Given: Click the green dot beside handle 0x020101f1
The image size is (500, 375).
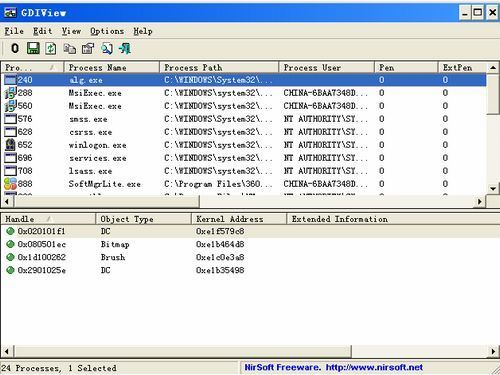Looking at the screenshot, I should 10,231.
